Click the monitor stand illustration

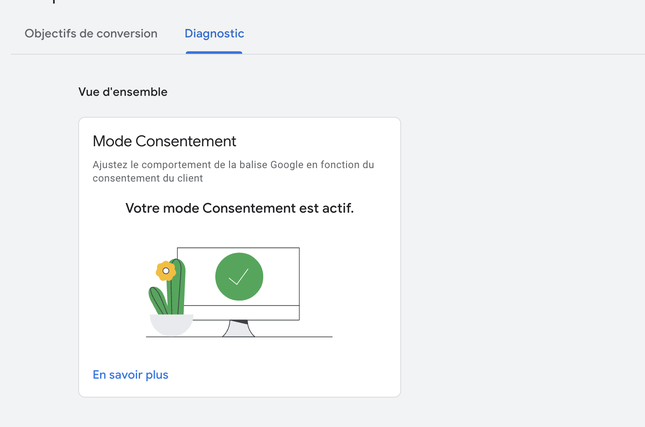pos(238,329)
